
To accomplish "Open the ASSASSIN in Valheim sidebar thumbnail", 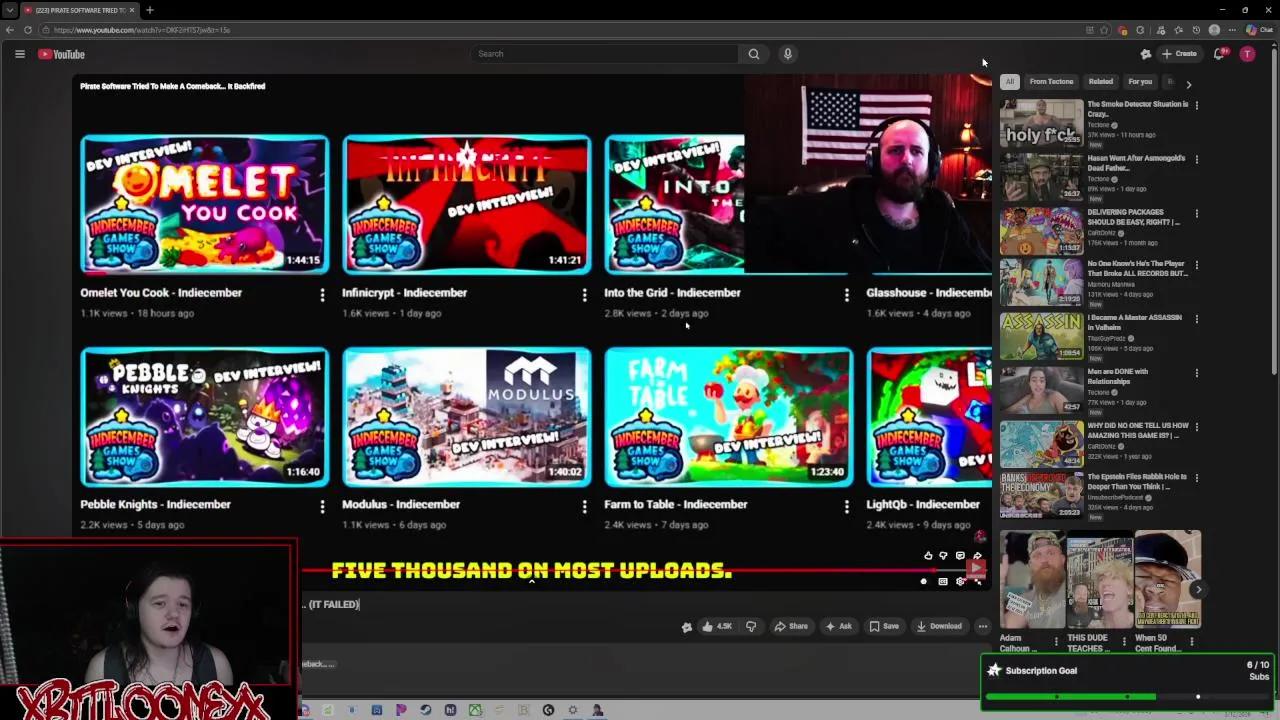I will pos(1041,337).
